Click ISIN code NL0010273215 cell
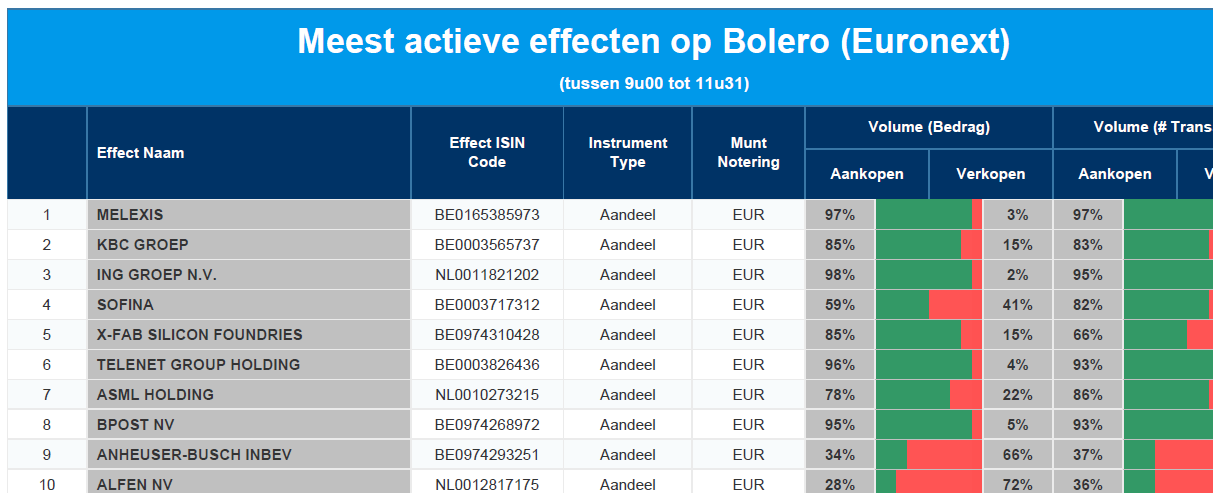This screenshot has width=1213, height=493. pos(487,395)
